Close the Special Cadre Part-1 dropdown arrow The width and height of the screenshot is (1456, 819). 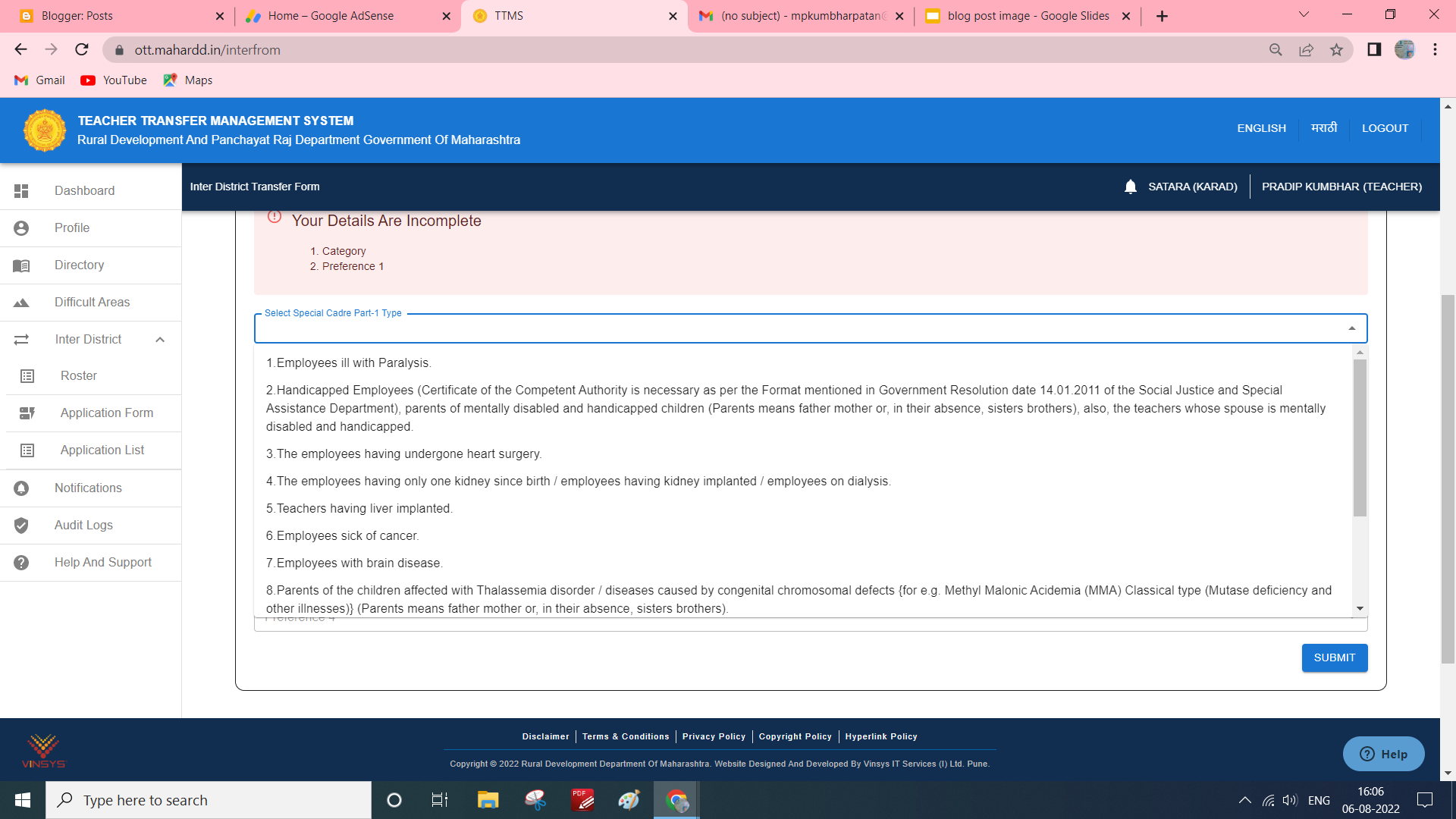coord(1351,328)
